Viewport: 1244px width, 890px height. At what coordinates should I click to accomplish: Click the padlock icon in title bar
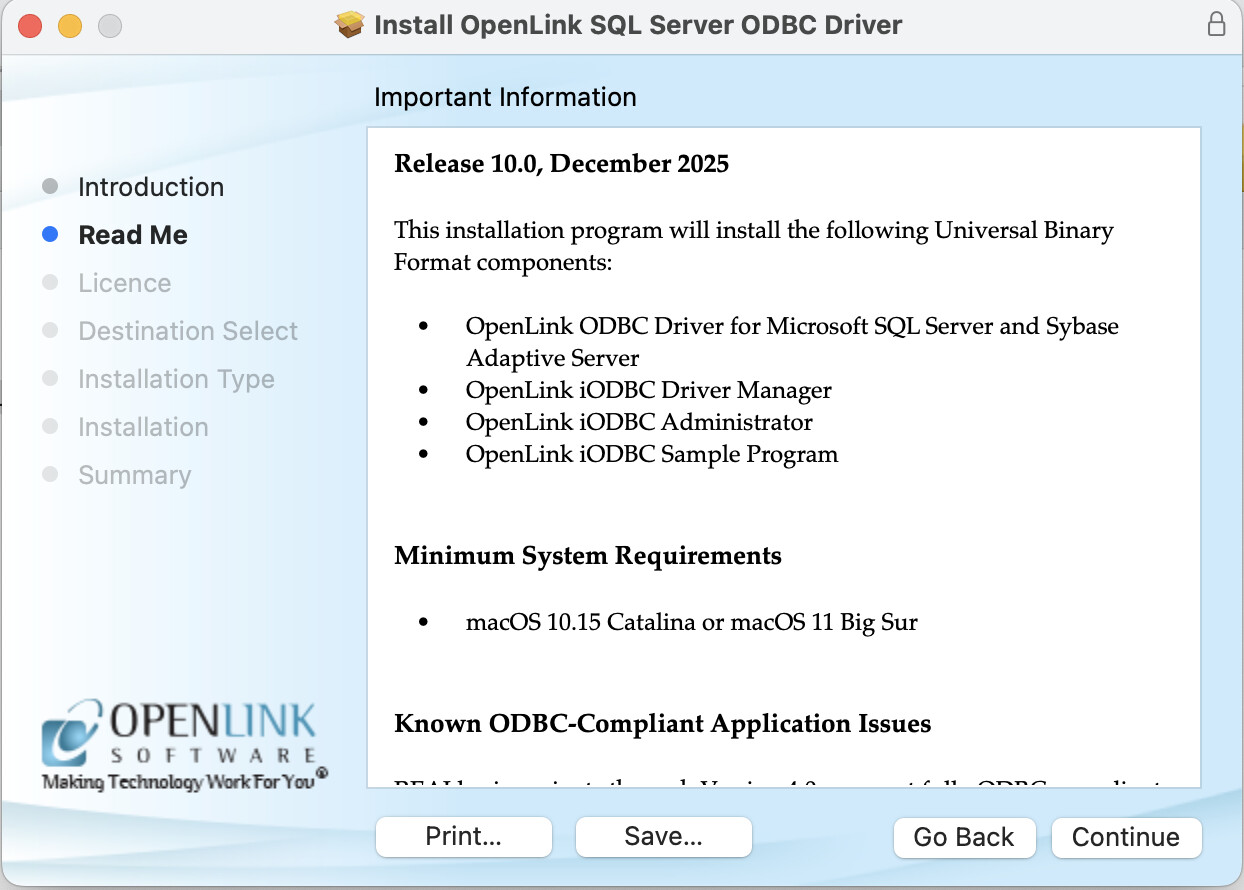(1216, 25)
